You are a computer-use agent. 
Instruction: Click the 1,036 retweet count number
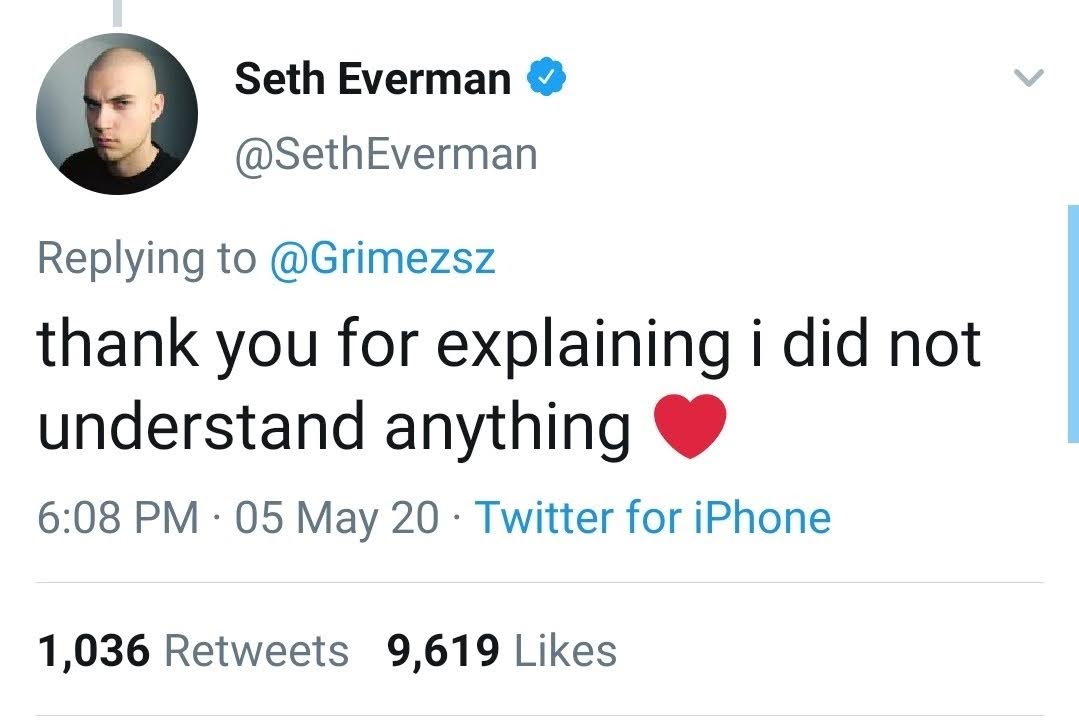[x=94, y=651]
